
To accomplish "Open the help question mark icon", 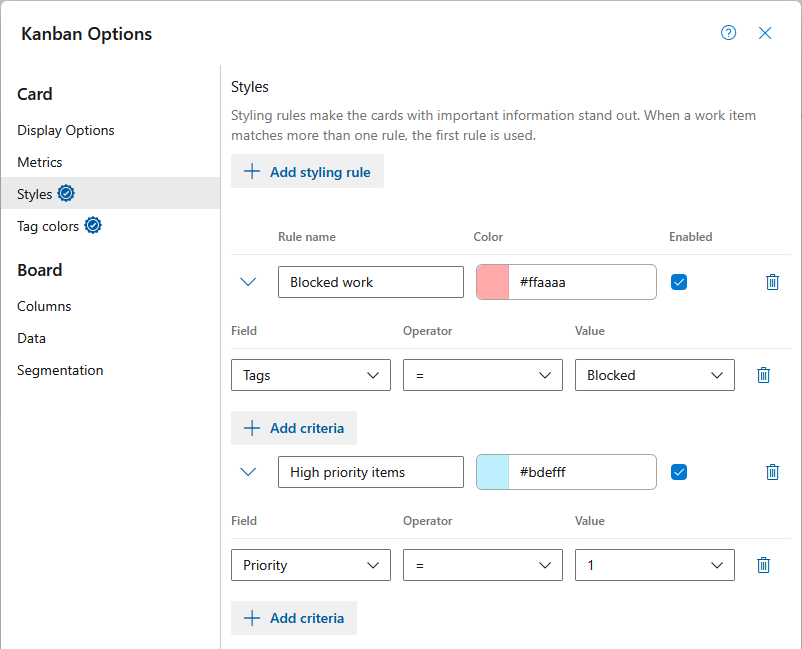I will pos(728,33).
